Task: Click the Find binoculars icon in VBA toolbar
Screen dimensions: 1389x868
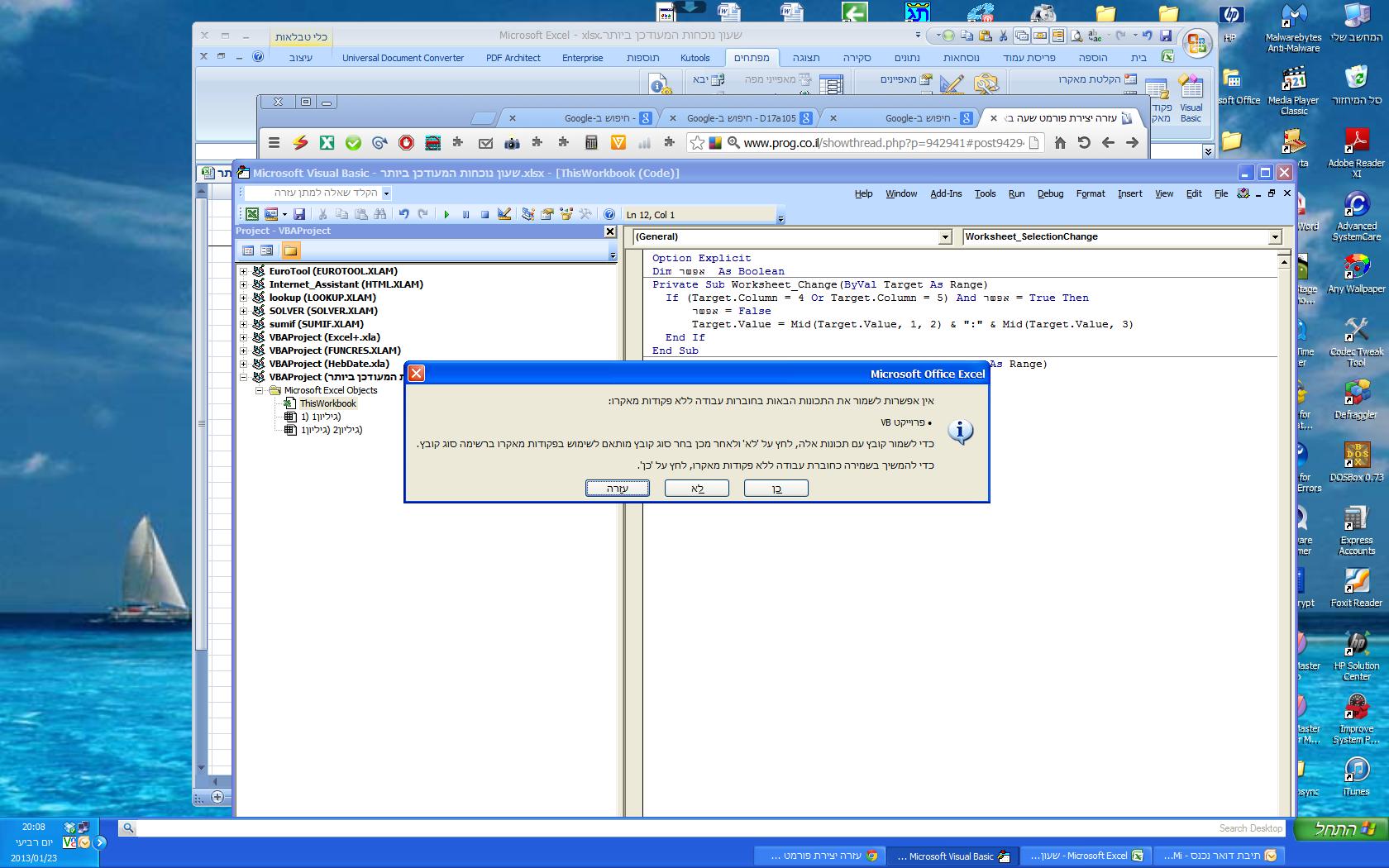Action: pos(380,214)
